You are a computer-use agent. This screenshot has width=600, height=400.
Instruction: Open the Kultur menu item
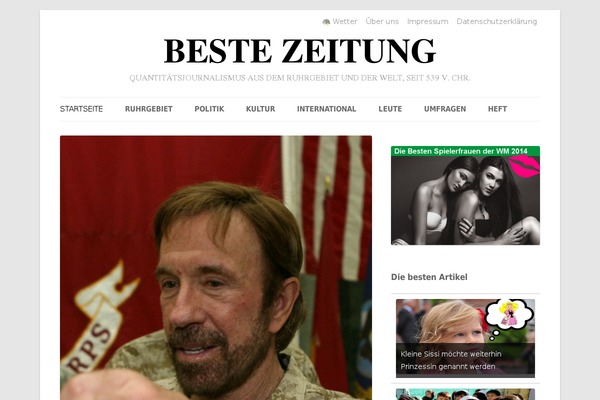[261, 109]
